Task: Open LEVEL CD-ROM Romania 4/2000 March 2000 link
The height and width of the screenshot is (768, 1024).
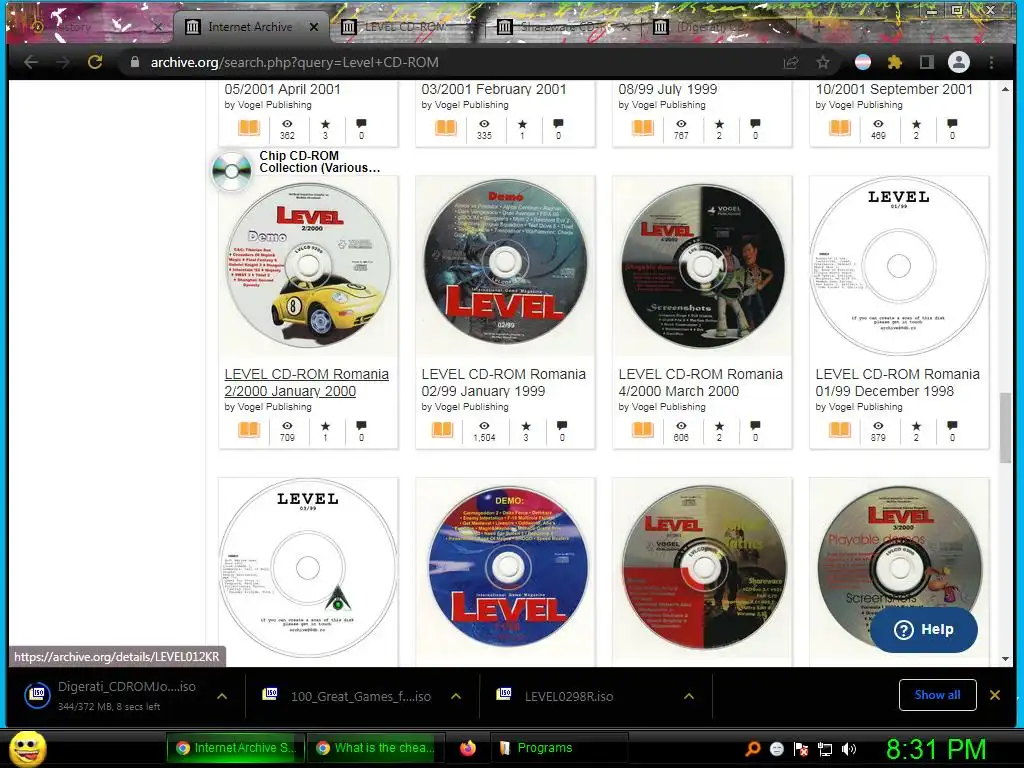Action: coord(700,383)
